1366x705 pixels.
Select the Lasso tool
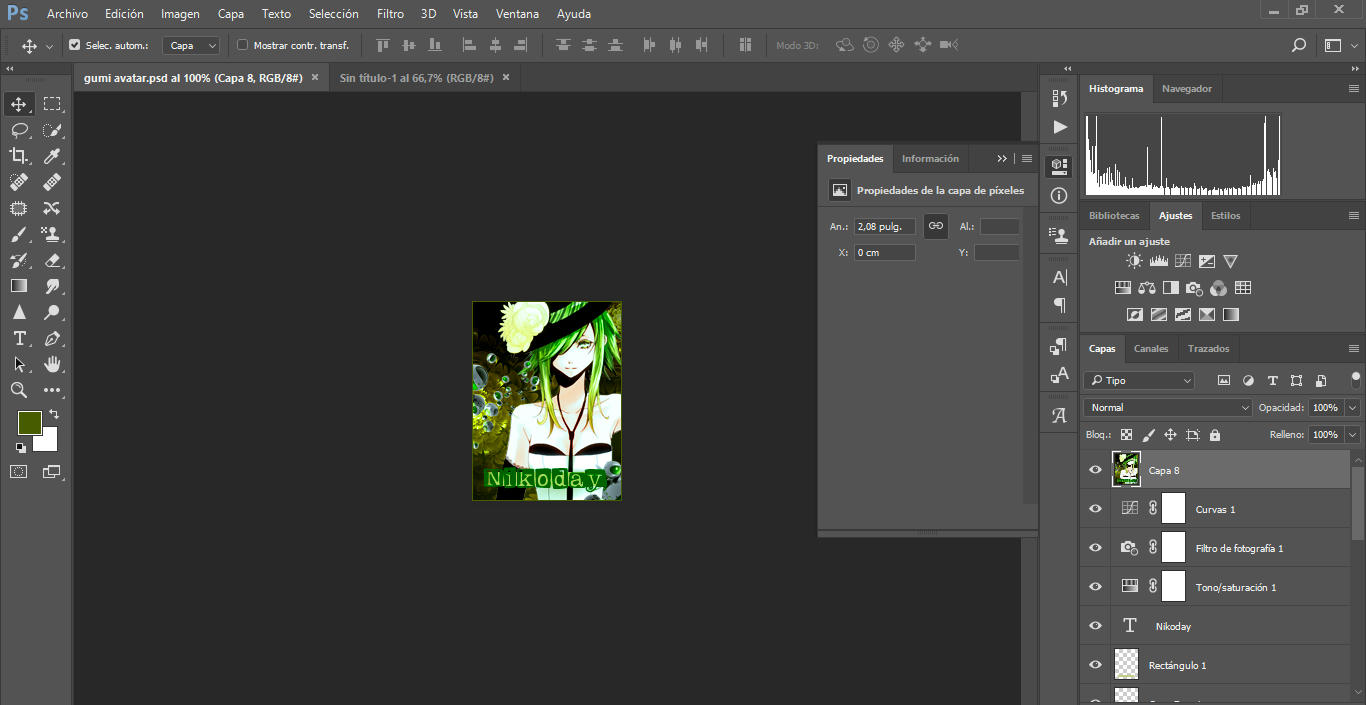point(19,130)
